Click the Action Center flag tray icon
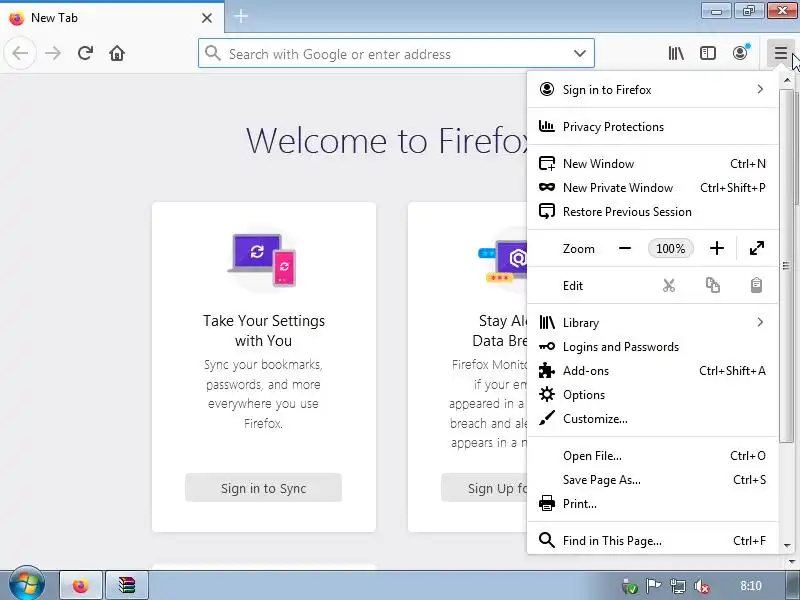This screenshot has width=800, height=600. coord(654,586)
